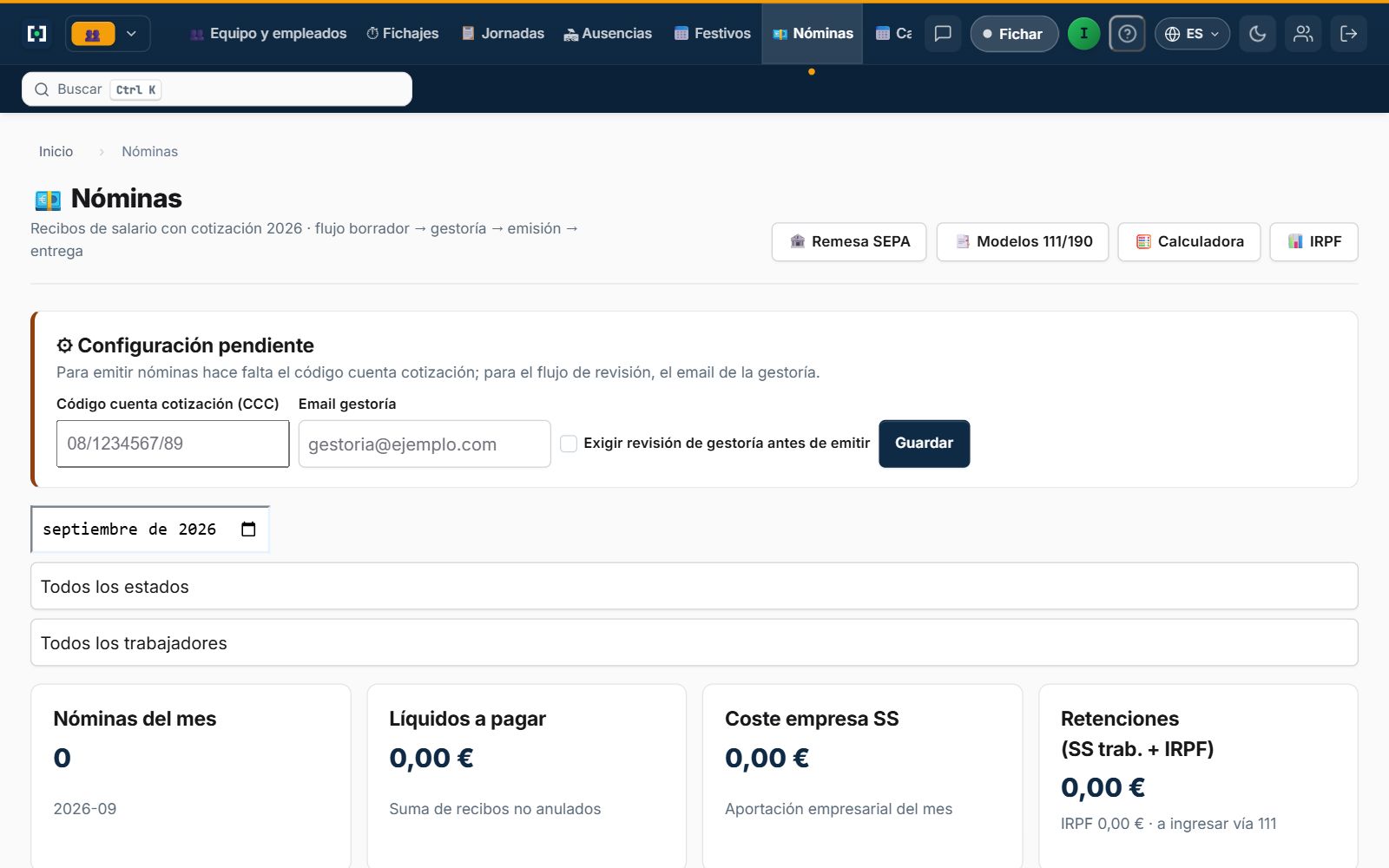This screenshot has height=868, width=1389.
Task: Focus the Buscar search box
Action: tap(217, 89)
